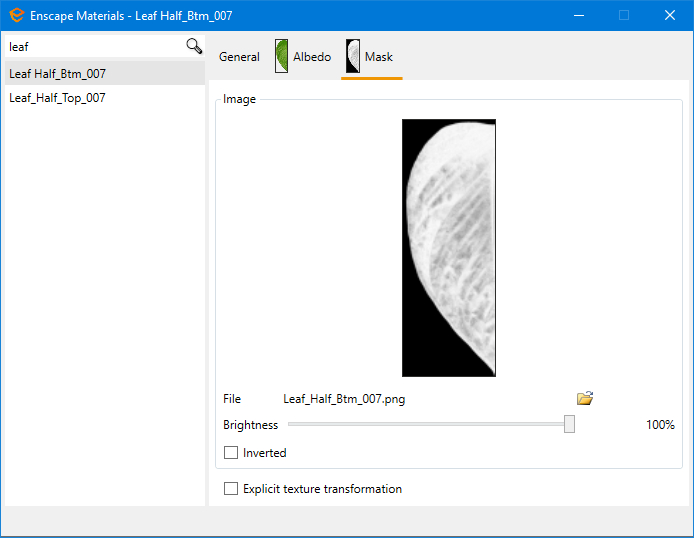The image size is (694, 538).
Task: Open the Albedo tab label
Action: point(312,57)
